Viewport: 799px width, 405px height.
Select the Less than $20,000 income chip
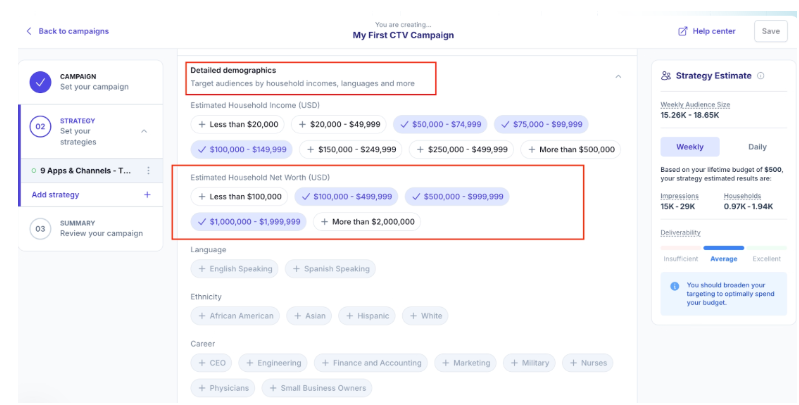click(x=238, y=124)
